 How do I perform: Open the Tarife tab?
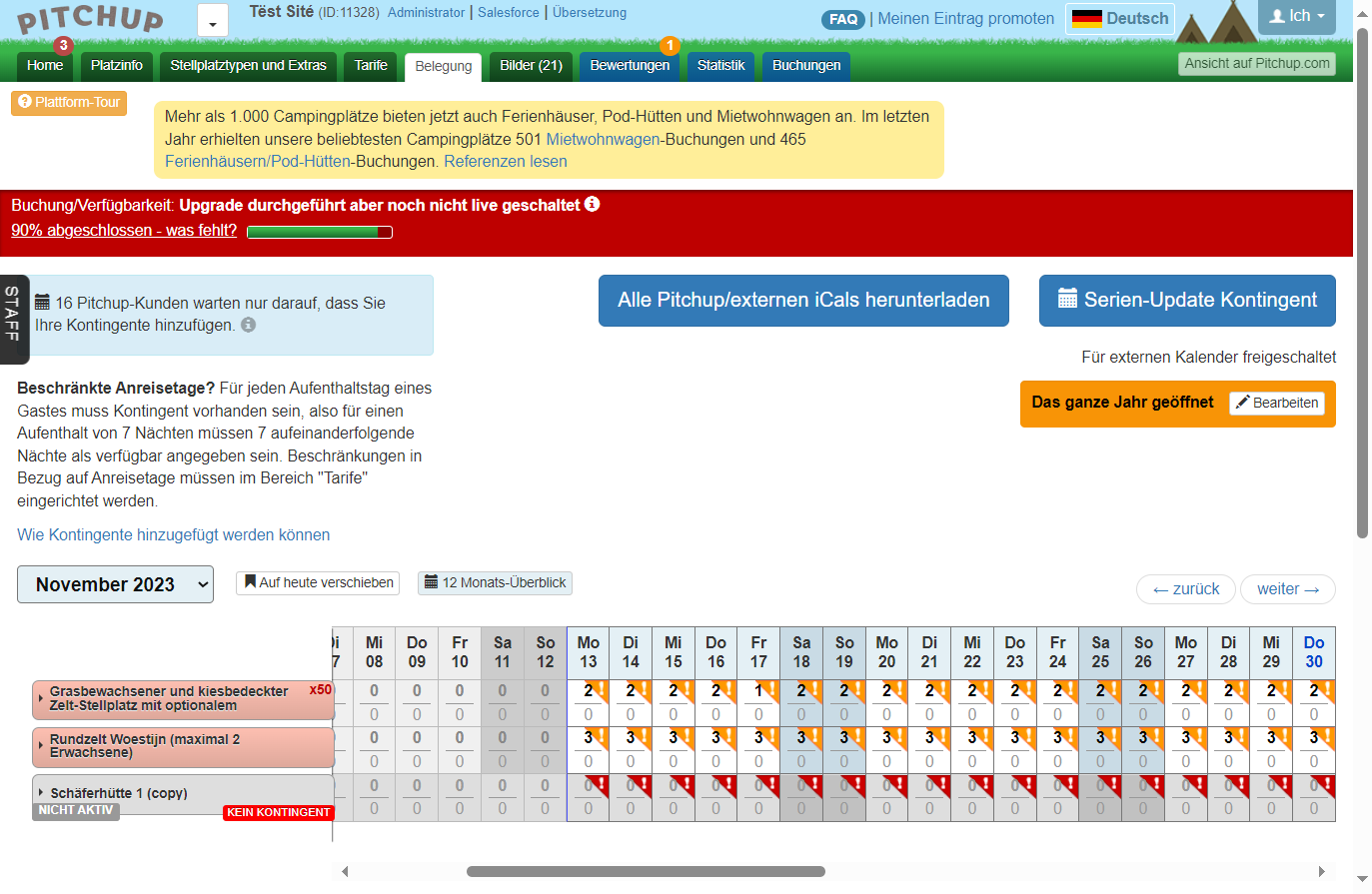[371, 66]
